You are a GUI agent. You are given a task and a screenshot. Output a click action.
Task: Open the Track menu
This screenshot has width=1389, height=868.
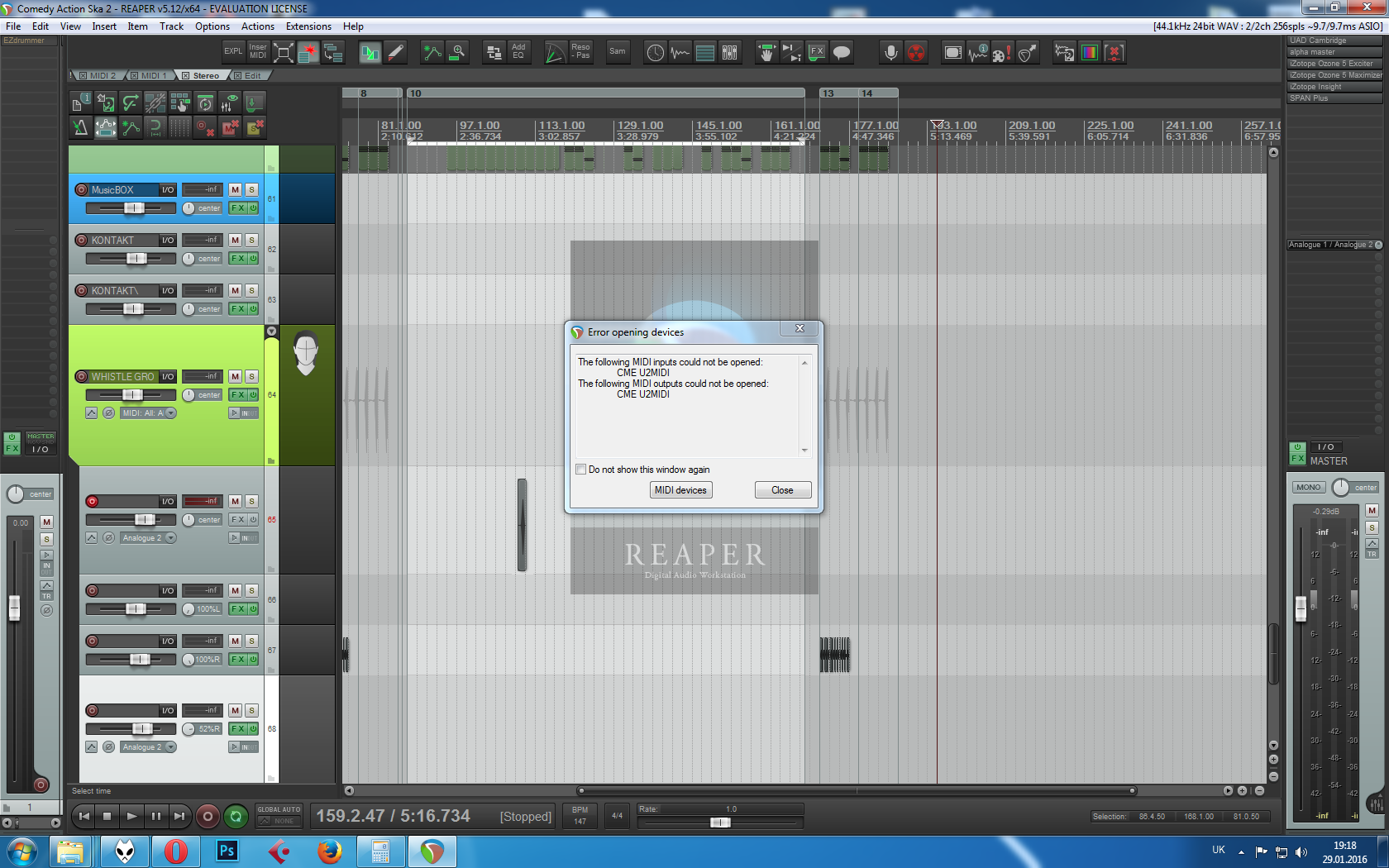pos(172,26)
